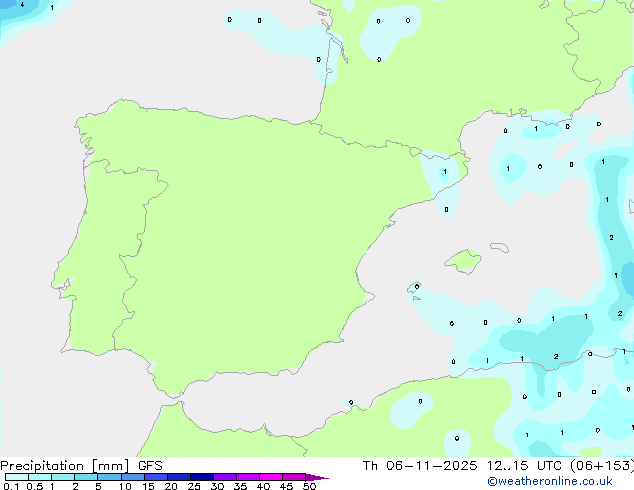Screen dimensions: 634x490
Task: Pick the 25–30 mm dark blue swatch
Action: [x=202, y=477]
